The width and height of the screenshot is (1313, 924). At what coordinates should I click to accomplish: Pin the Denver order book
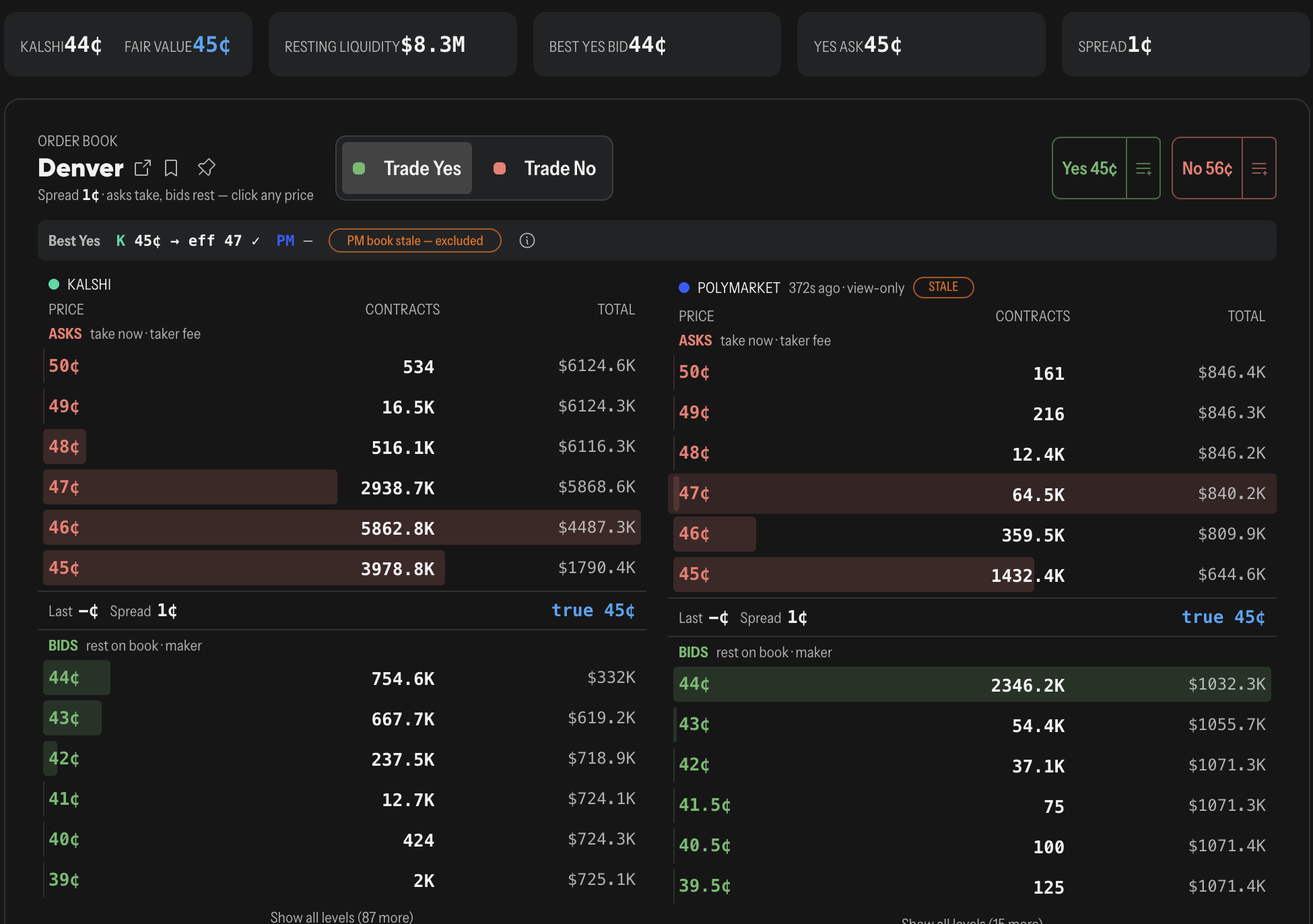point(207,167)
